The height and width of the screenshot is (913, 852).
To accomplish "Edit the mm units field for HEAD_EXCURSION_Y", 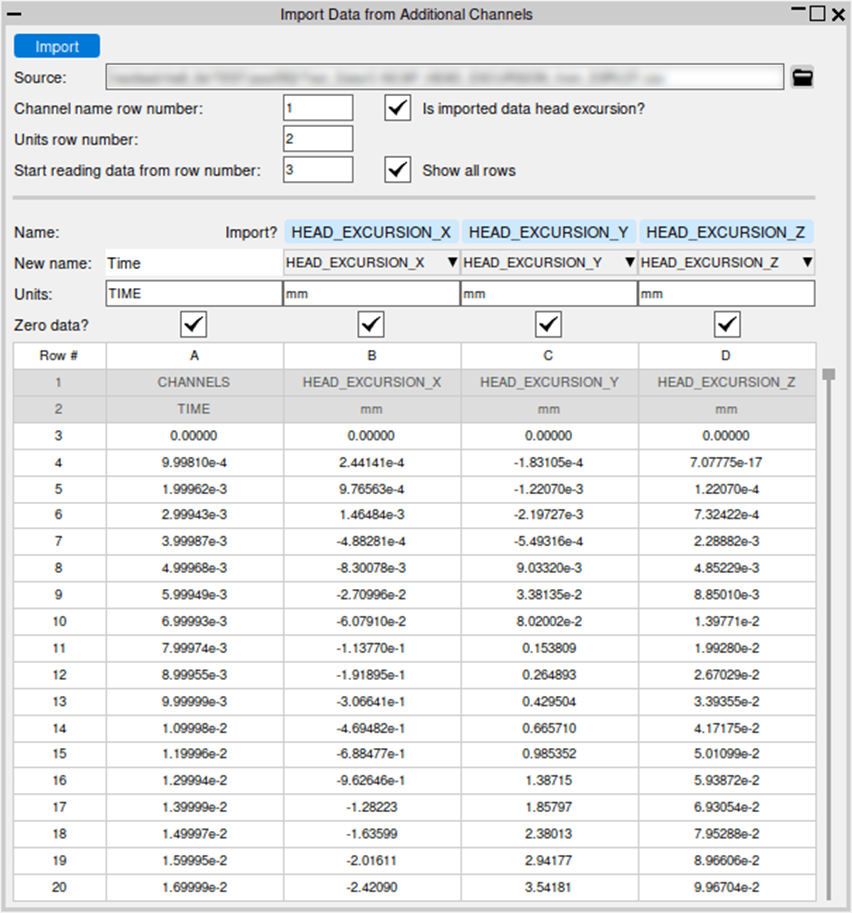I will tap(549, 293).
